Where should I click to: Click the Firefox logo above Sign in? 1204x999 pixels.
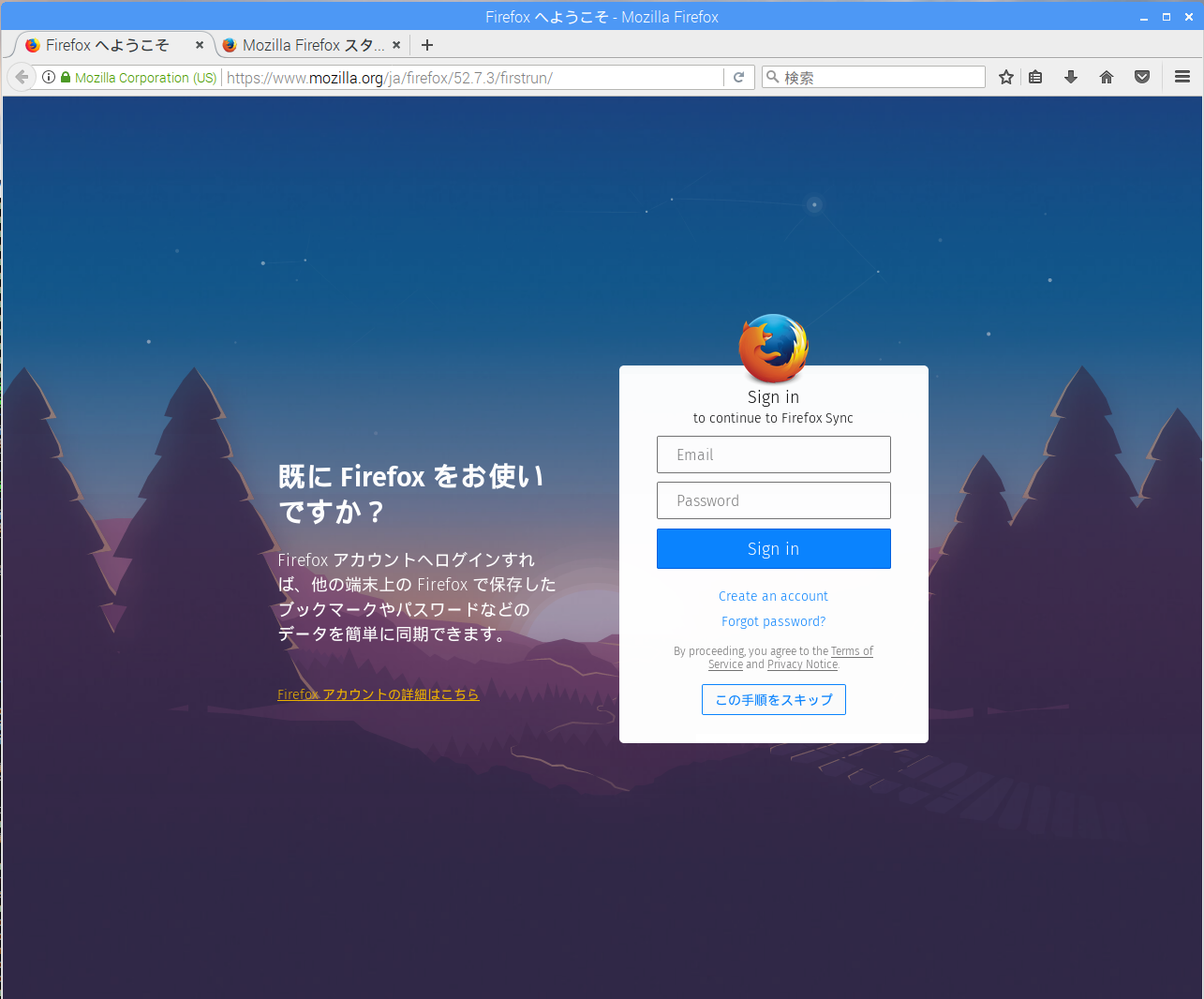click(x=774, y=348)
